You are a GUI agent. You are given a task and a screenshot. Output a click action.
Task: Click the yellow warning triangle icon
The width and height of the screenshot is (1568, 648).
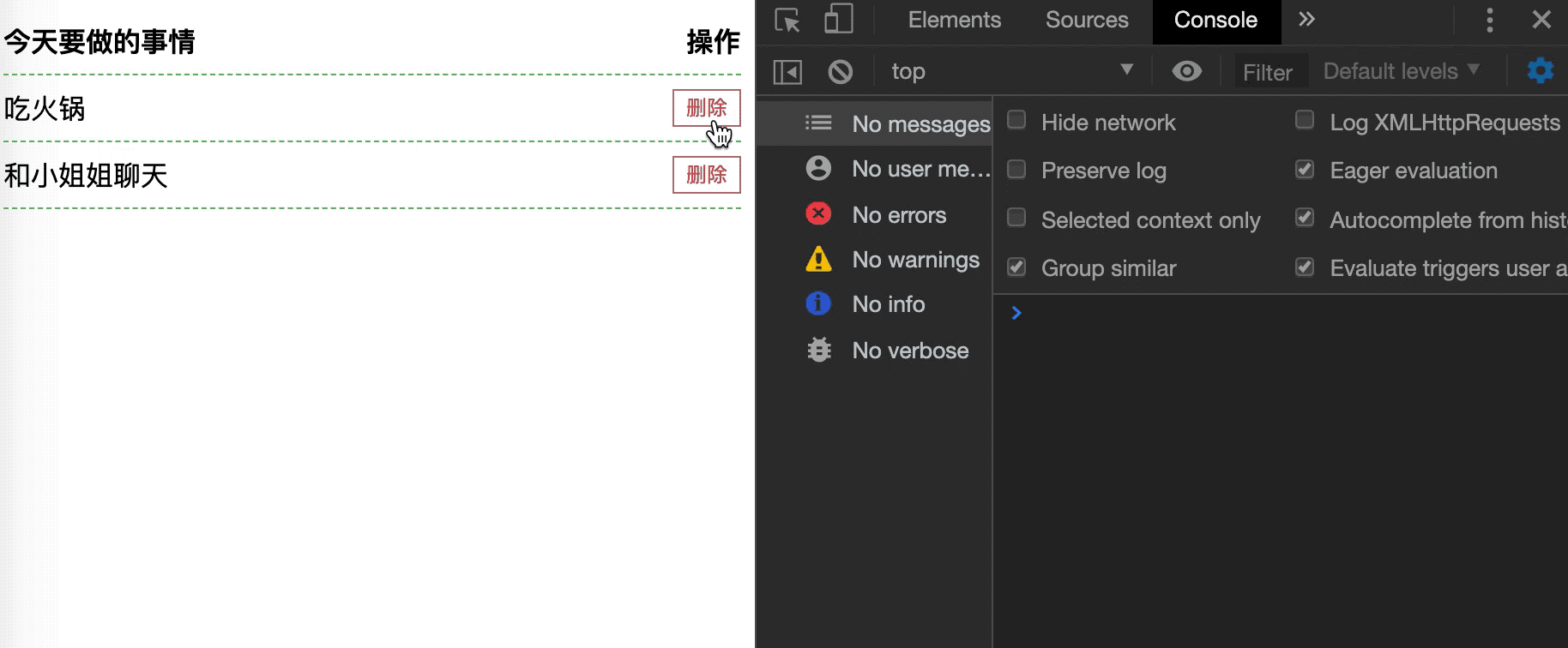pos(818,258)
